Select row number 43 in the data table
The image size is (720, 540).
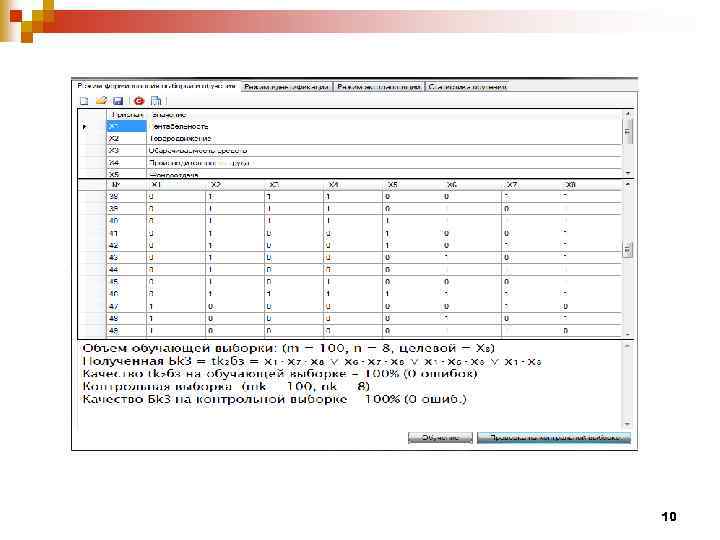[350, 258]
